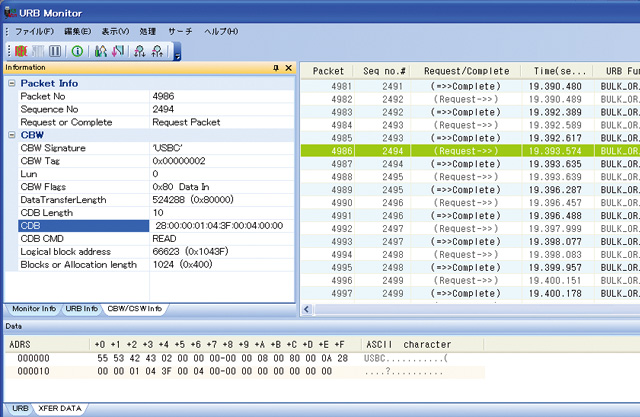Select the CBW Signature row

point(156,148)
